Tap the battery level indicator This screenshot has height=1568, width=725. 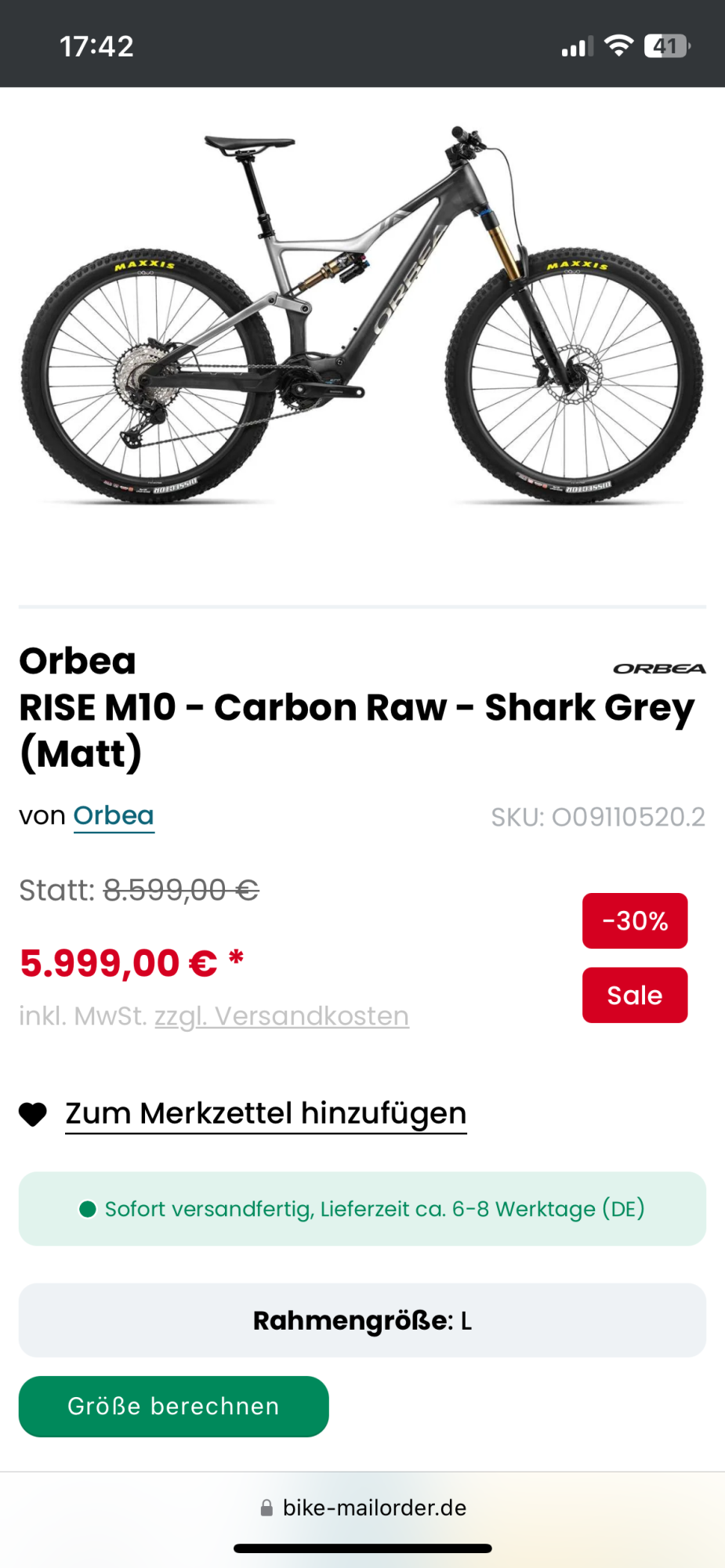[x=666, y=46]
